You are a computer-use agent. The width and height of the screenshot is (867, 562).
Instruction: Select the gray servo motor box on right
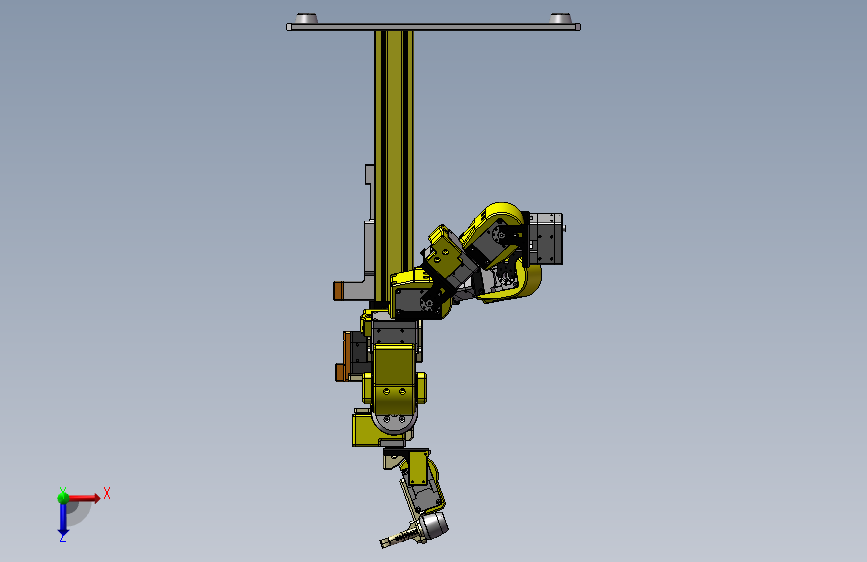pyautogui.click(x=546, y=238)
